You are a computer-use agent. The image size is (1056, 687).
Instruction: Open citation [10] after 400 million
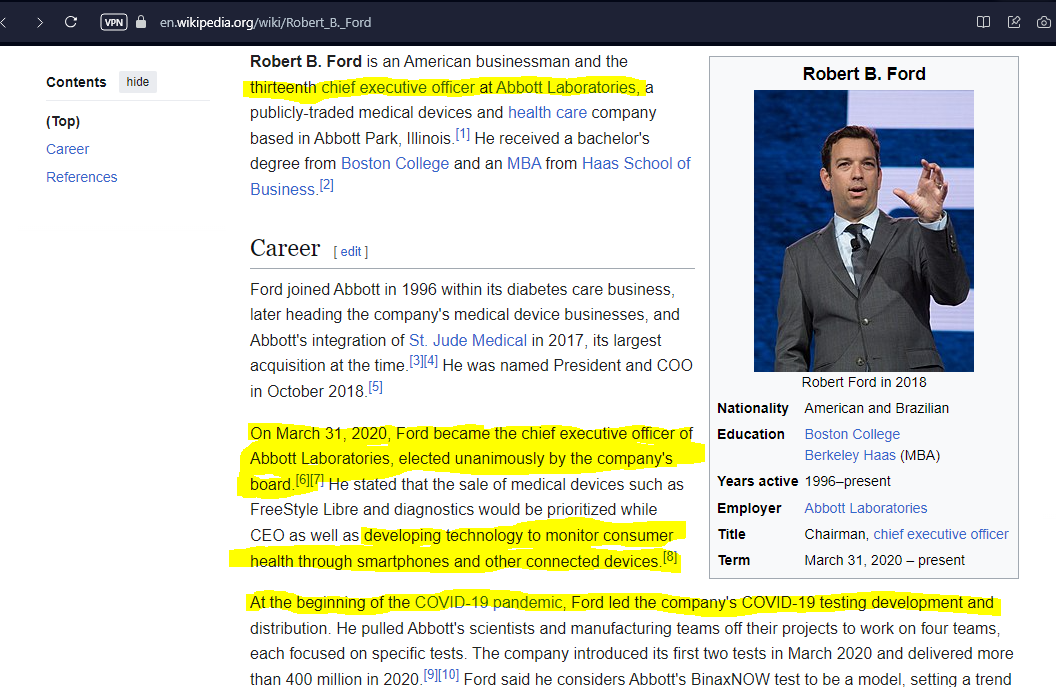click(x=449, y=674)
